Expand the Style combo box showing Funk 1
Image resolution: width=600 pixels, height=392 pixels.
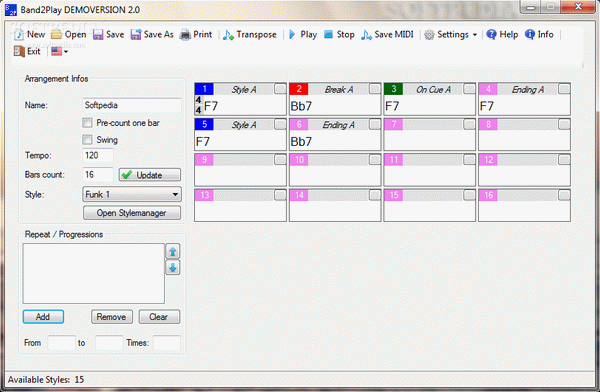click(132, 194)
